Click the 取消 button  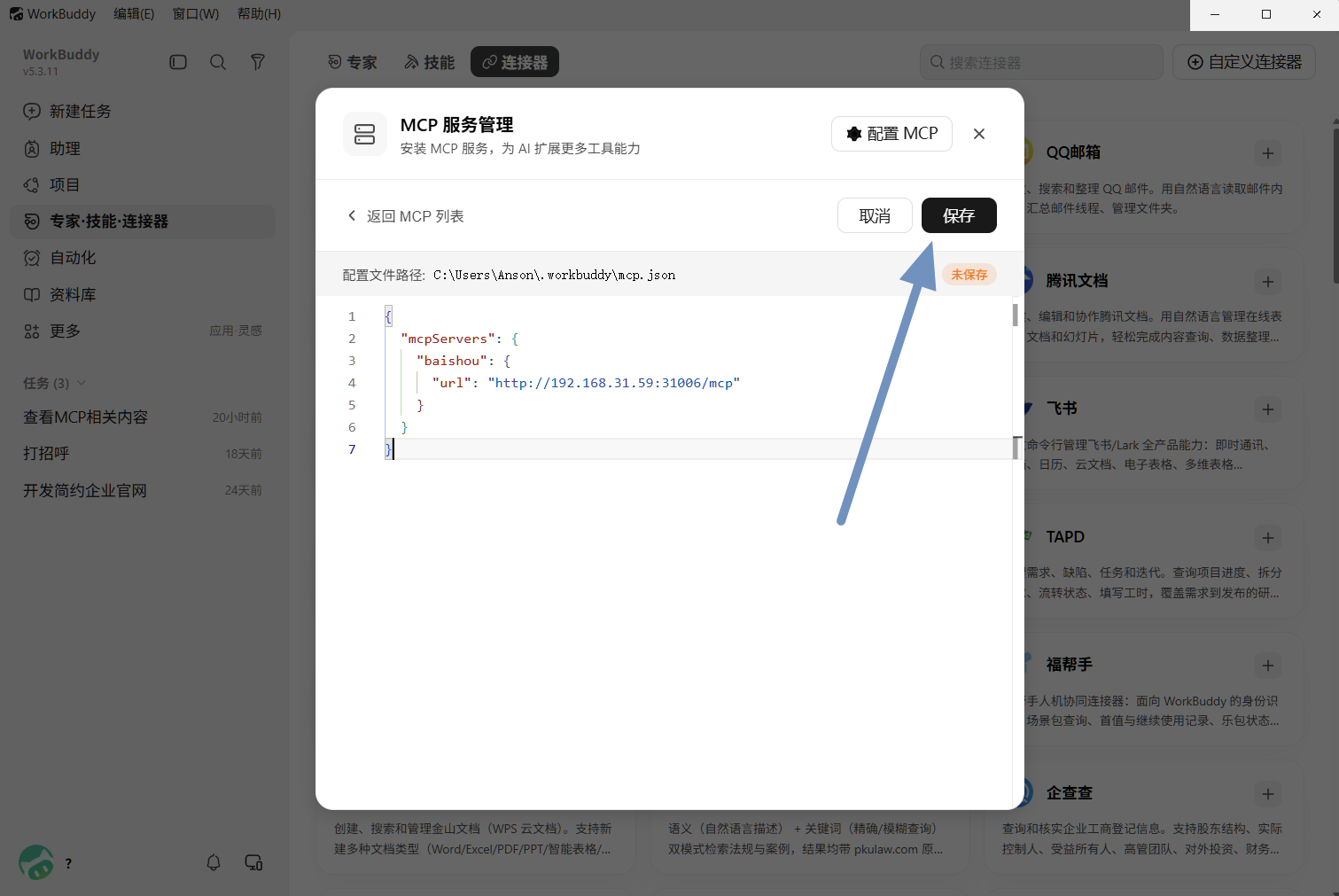875,215
